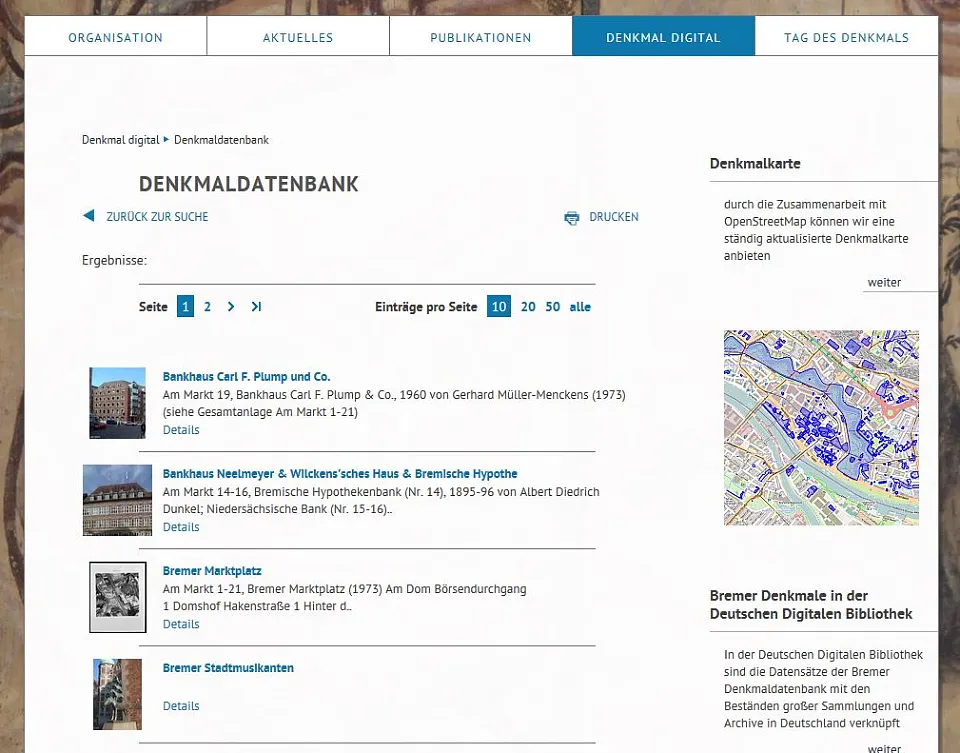This screenshot has height=753, width=960.
Task: Click the Bremer Stadtmusikanten thumbnail
Action: tap(117, 693)
